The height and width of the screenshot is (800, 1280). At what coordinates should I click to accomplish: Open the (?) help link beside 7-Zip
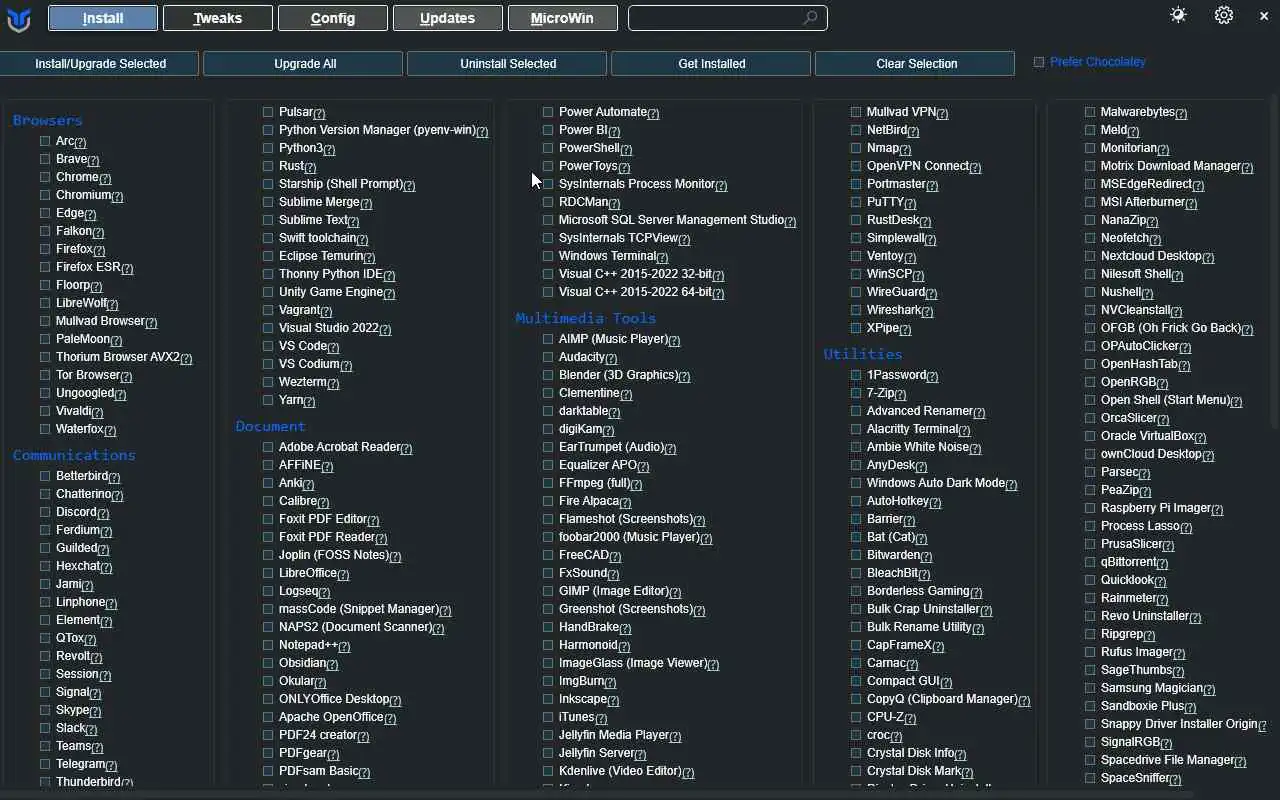click(901, 394)
